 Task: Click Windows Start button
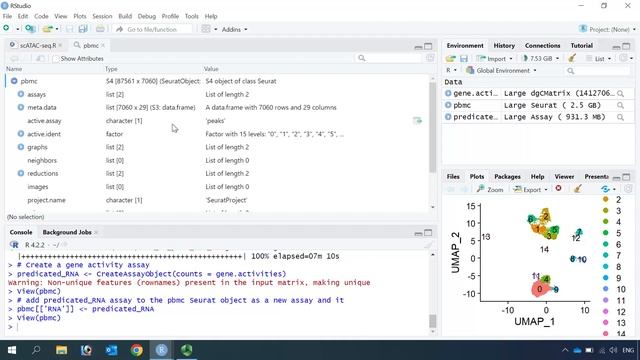[x=12, y=350]
